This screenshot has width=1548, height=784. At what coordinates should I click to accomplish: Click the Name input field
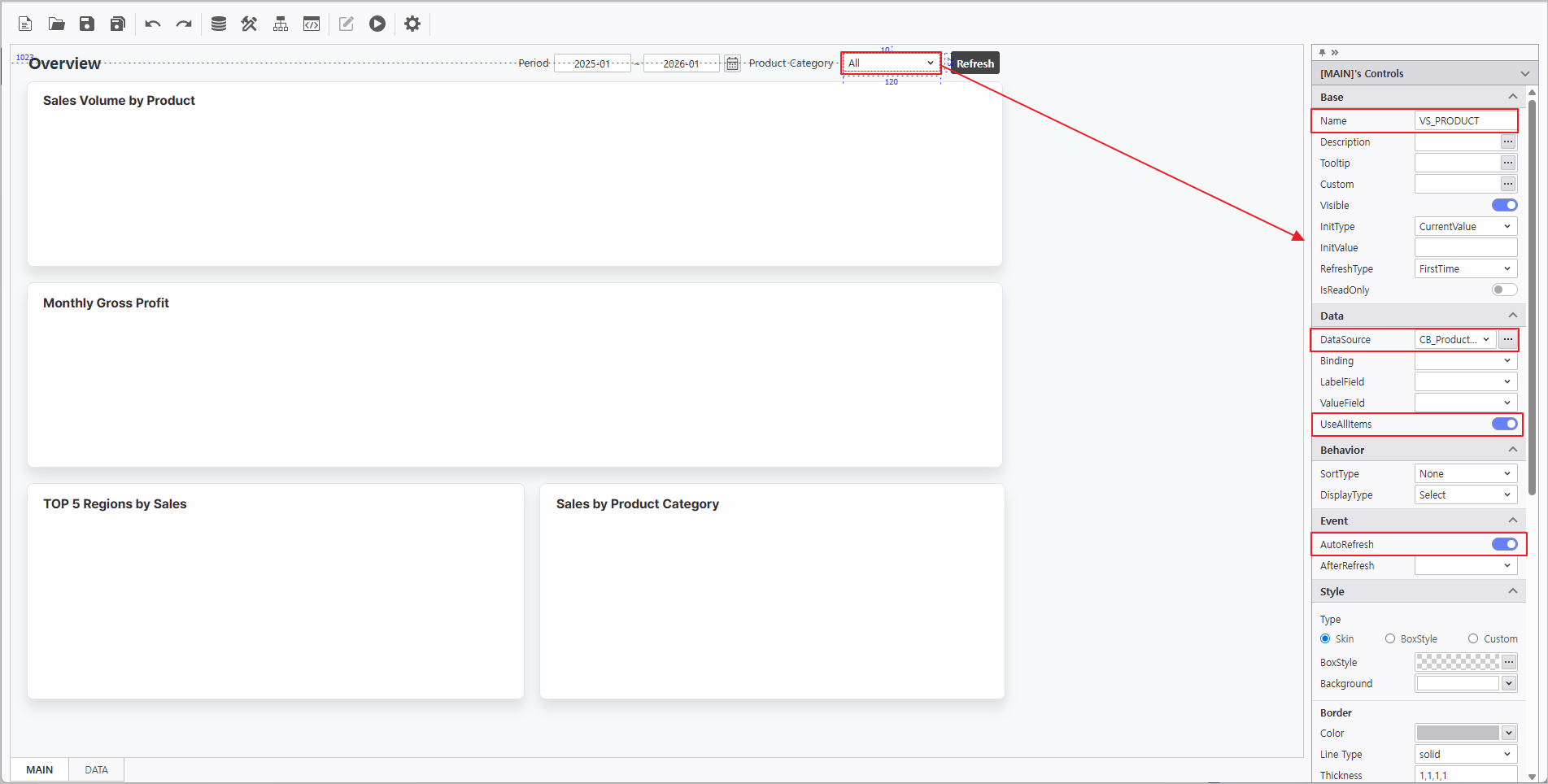(x=1465, y=121)
